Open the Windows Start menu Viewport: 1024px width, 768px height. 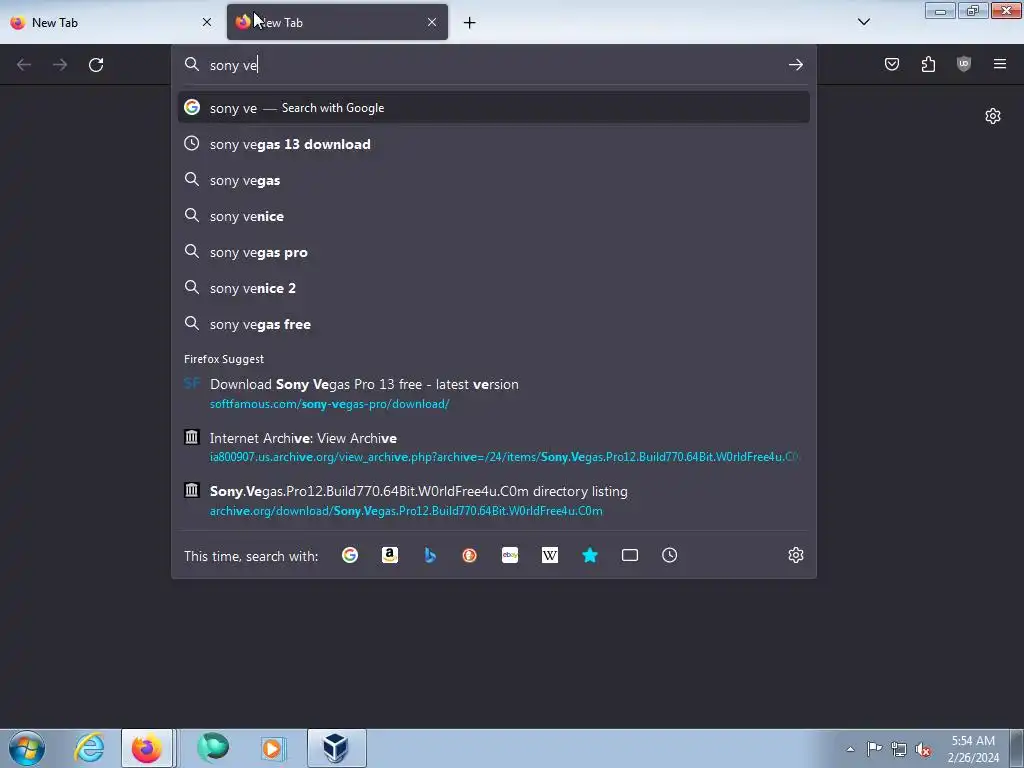point(27,748)
